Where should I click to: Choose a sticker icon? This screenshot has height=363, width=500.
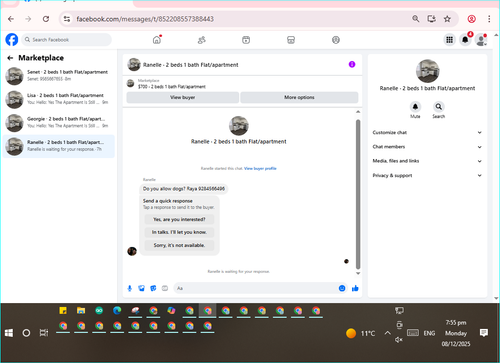(153, 288)
